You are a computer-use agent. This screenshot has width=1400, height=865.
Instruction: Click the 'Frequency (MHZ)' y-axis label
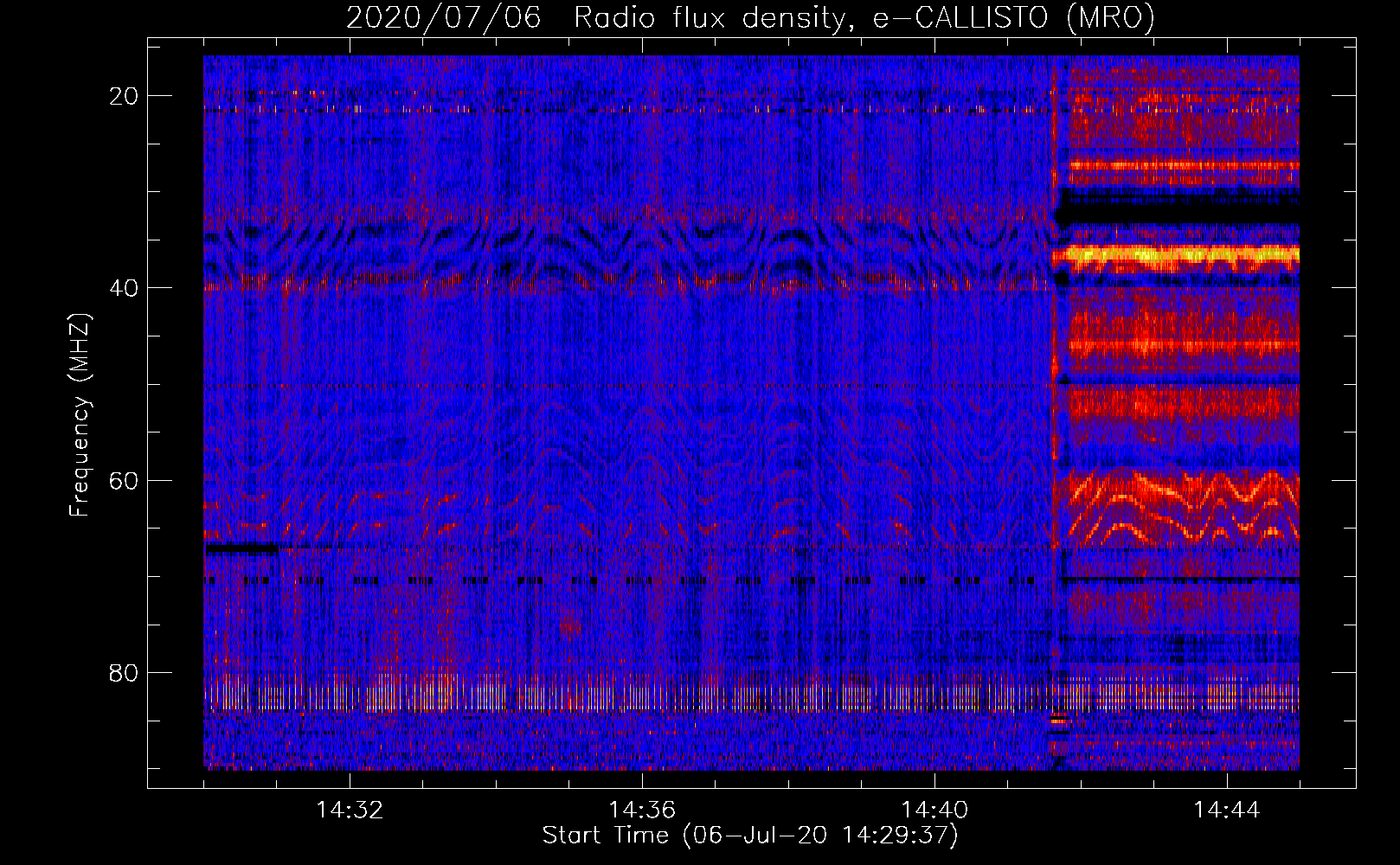(80, 415)
